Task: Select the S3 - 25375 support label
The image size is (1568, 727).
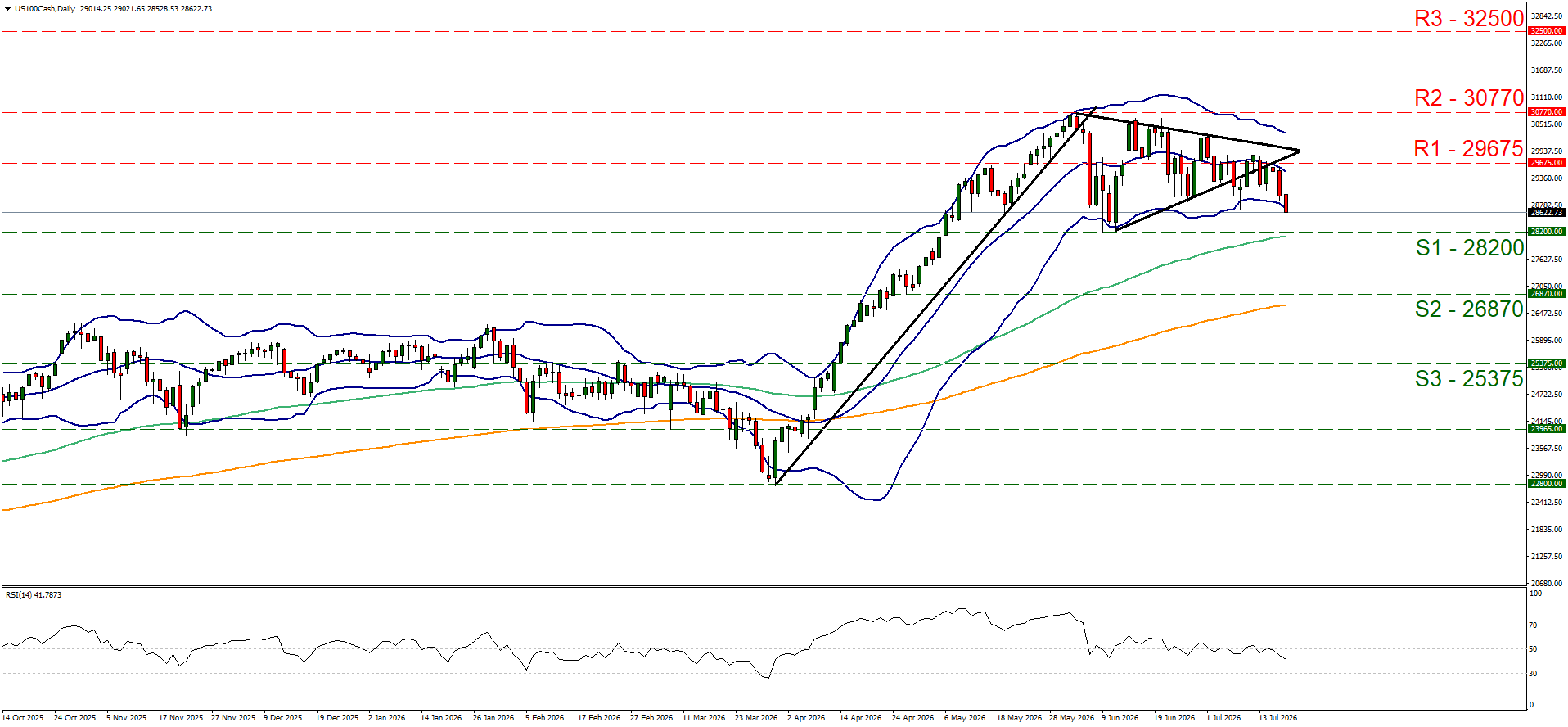Action: [1470, 378]
